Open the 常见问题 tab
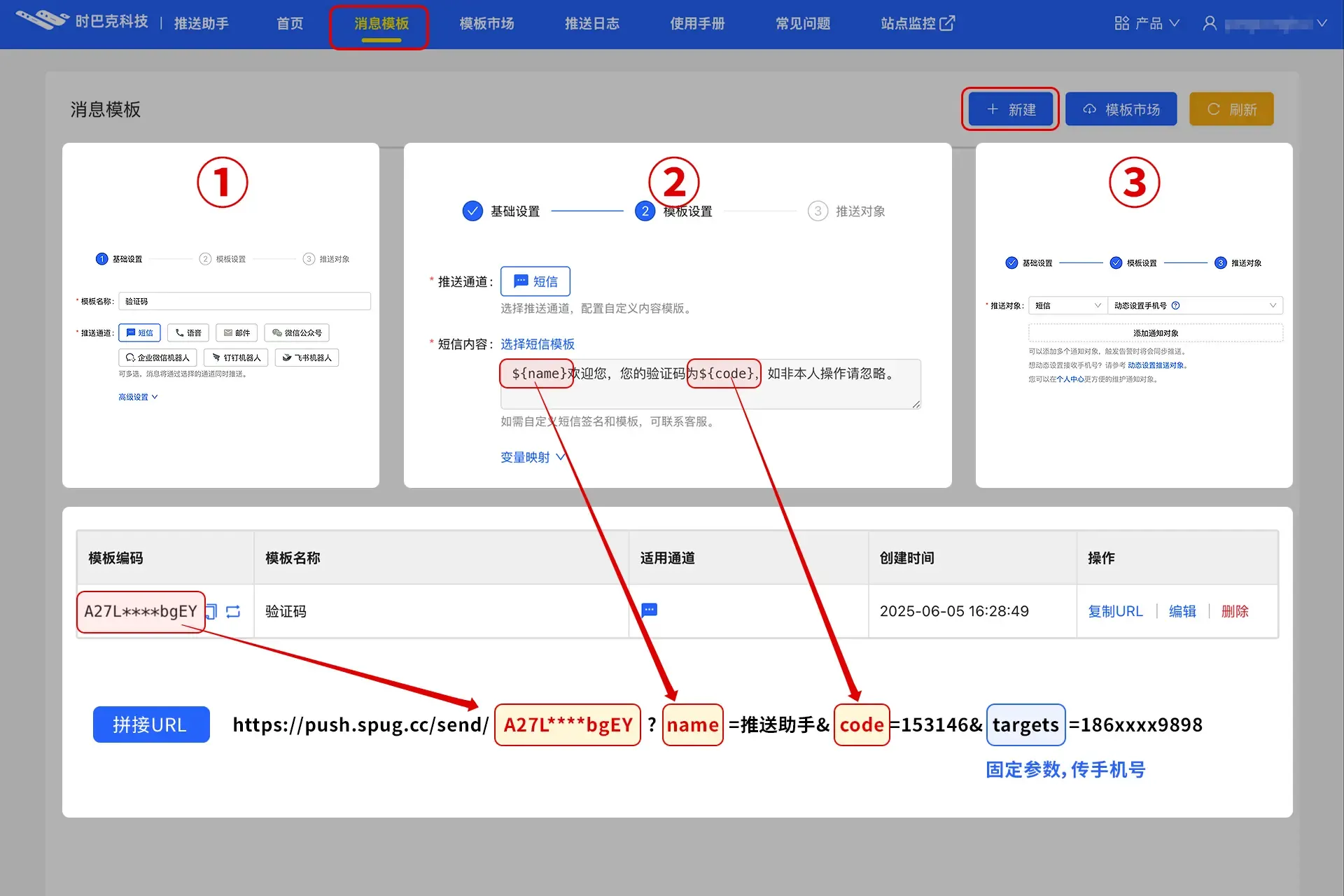This screenshot has height=896, width=1344. click(x=803, y=24)
